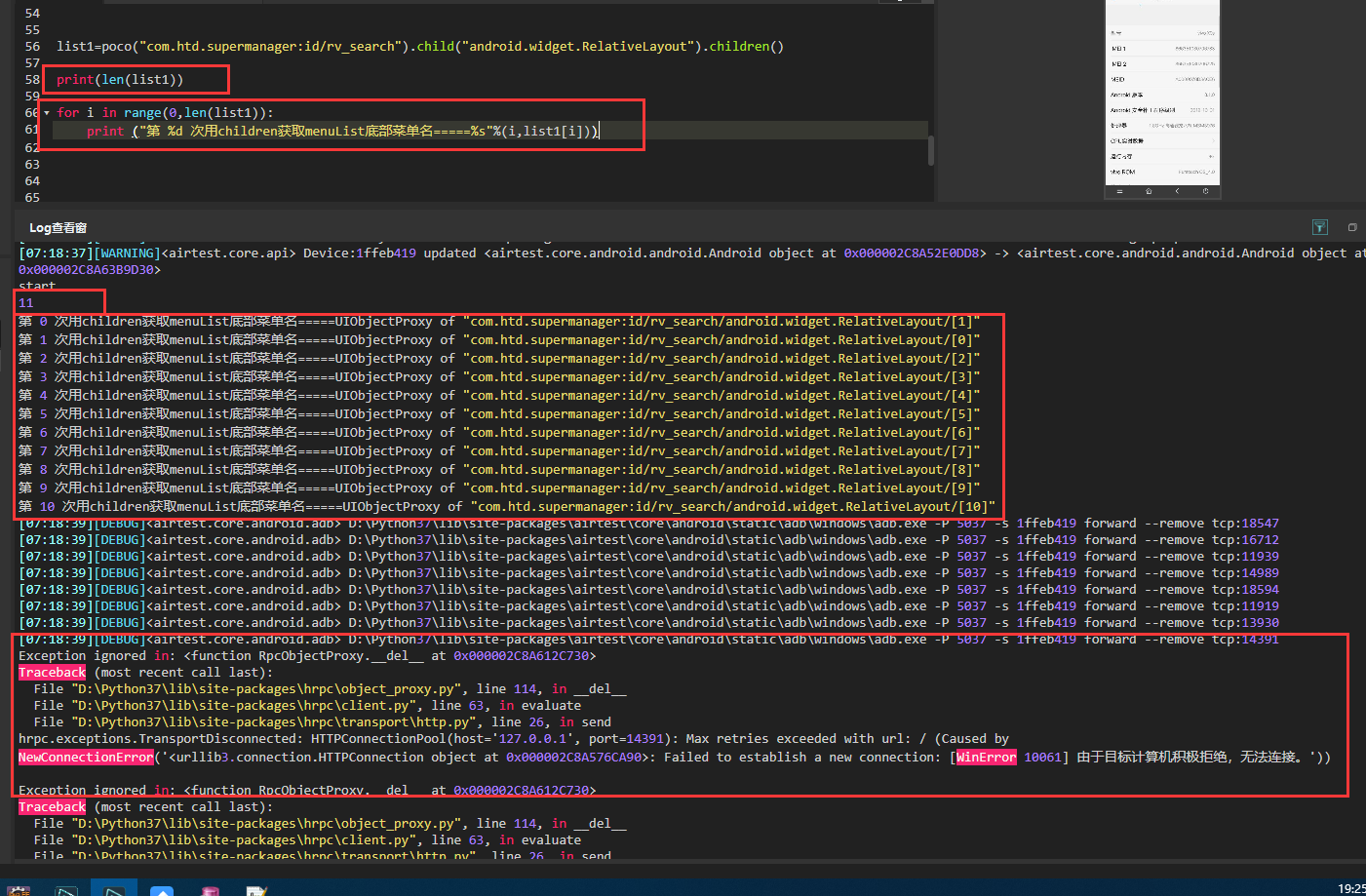The image size is (1366, 896).
Task: Tap the device menu icon below the phone screen
Action: click(x=1119, y=191)
